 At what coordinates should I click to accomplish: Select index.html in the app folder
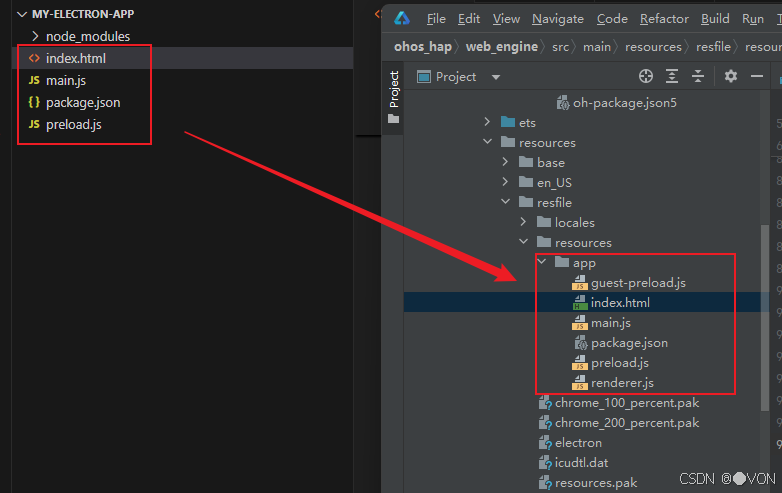(620, 303)
